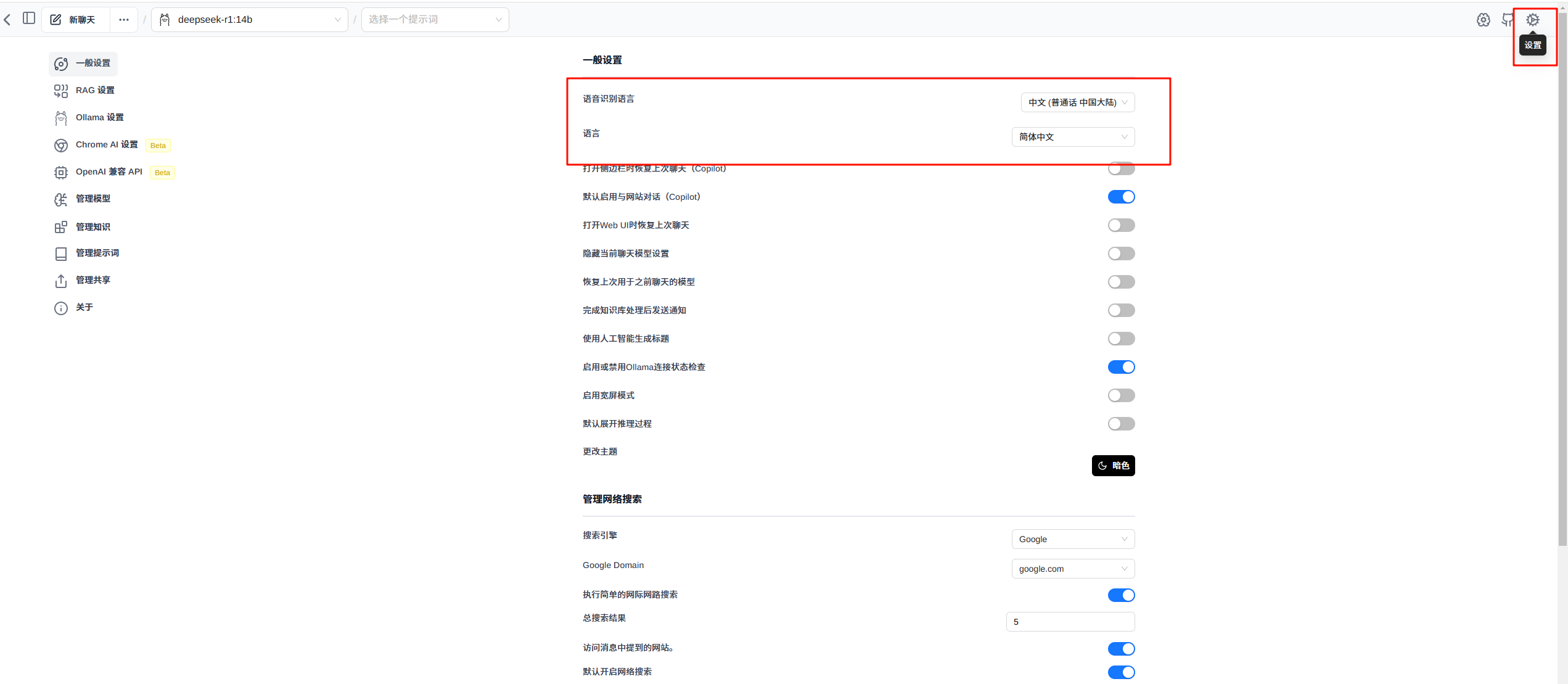Click the 关于 info circle icon

[x=60, y=308]
